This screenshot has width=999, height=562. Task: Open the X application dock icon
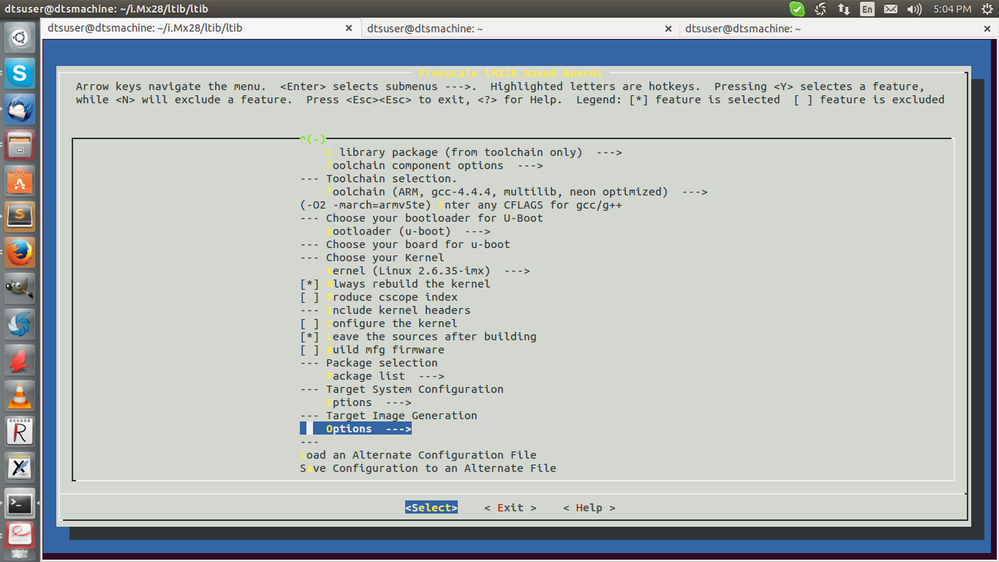tap(20, 468)
